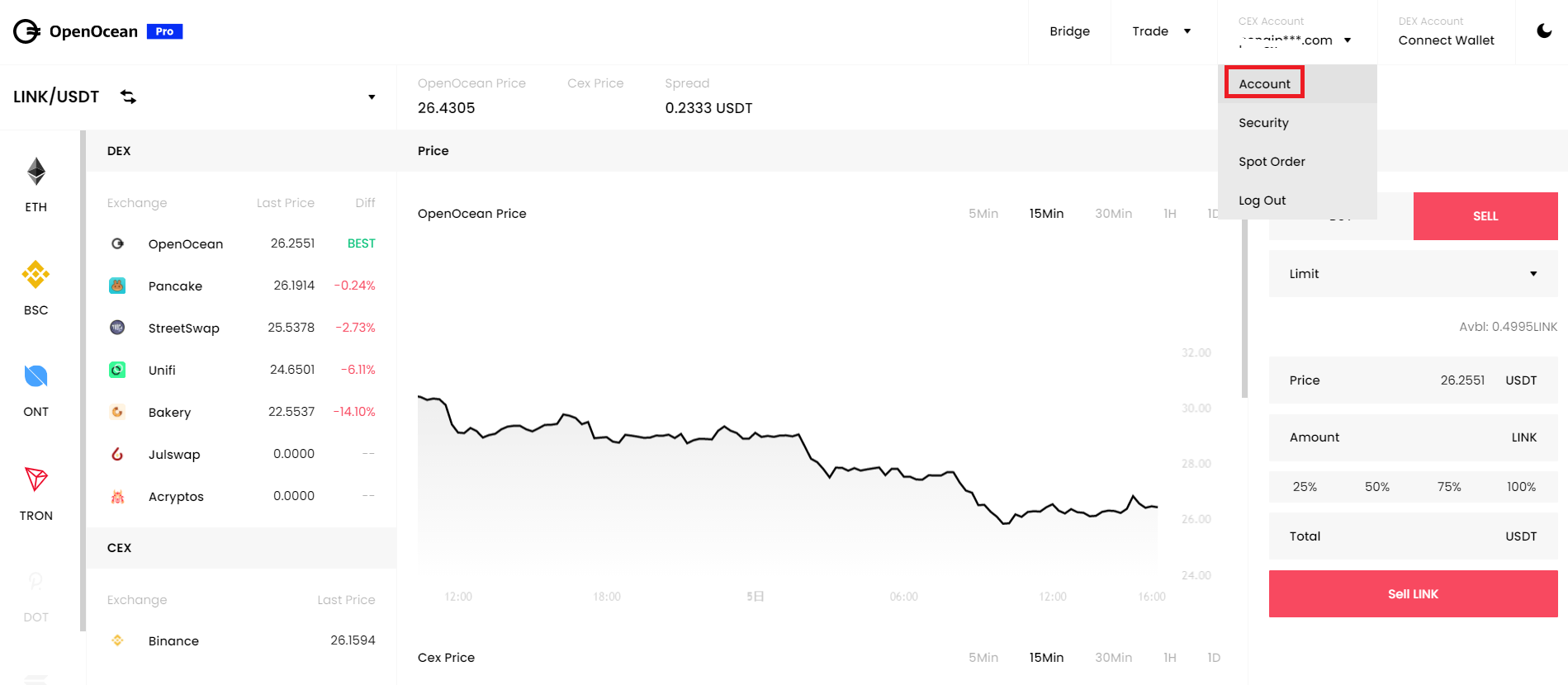The image size is (1568, 685).
Task: Select 30Min on Cex Price chart
Action: 1113,658
